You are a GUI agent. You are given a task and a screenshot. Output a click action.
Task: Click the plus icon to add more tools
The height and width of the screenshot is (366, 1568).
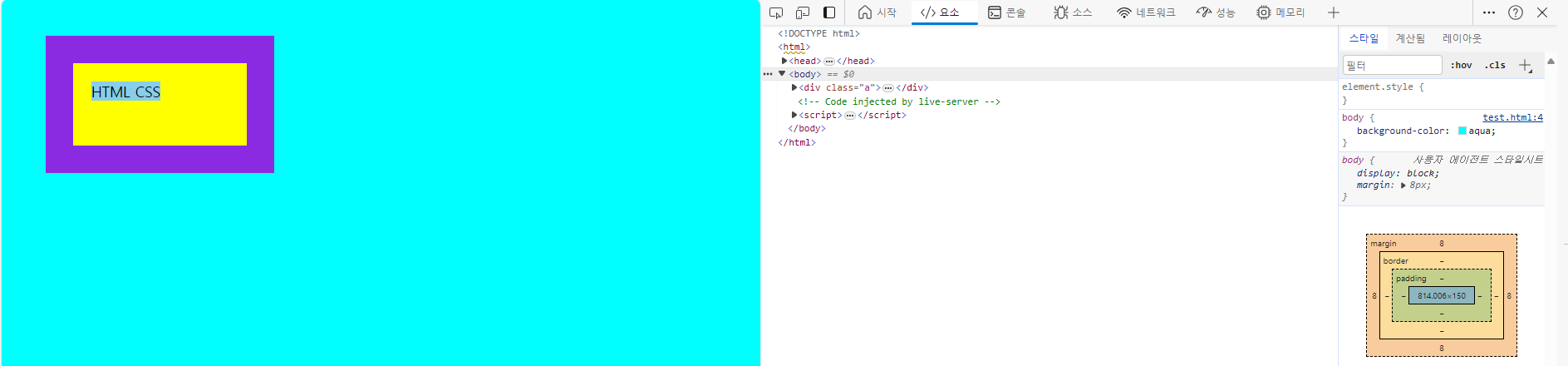pos(1334,12)
